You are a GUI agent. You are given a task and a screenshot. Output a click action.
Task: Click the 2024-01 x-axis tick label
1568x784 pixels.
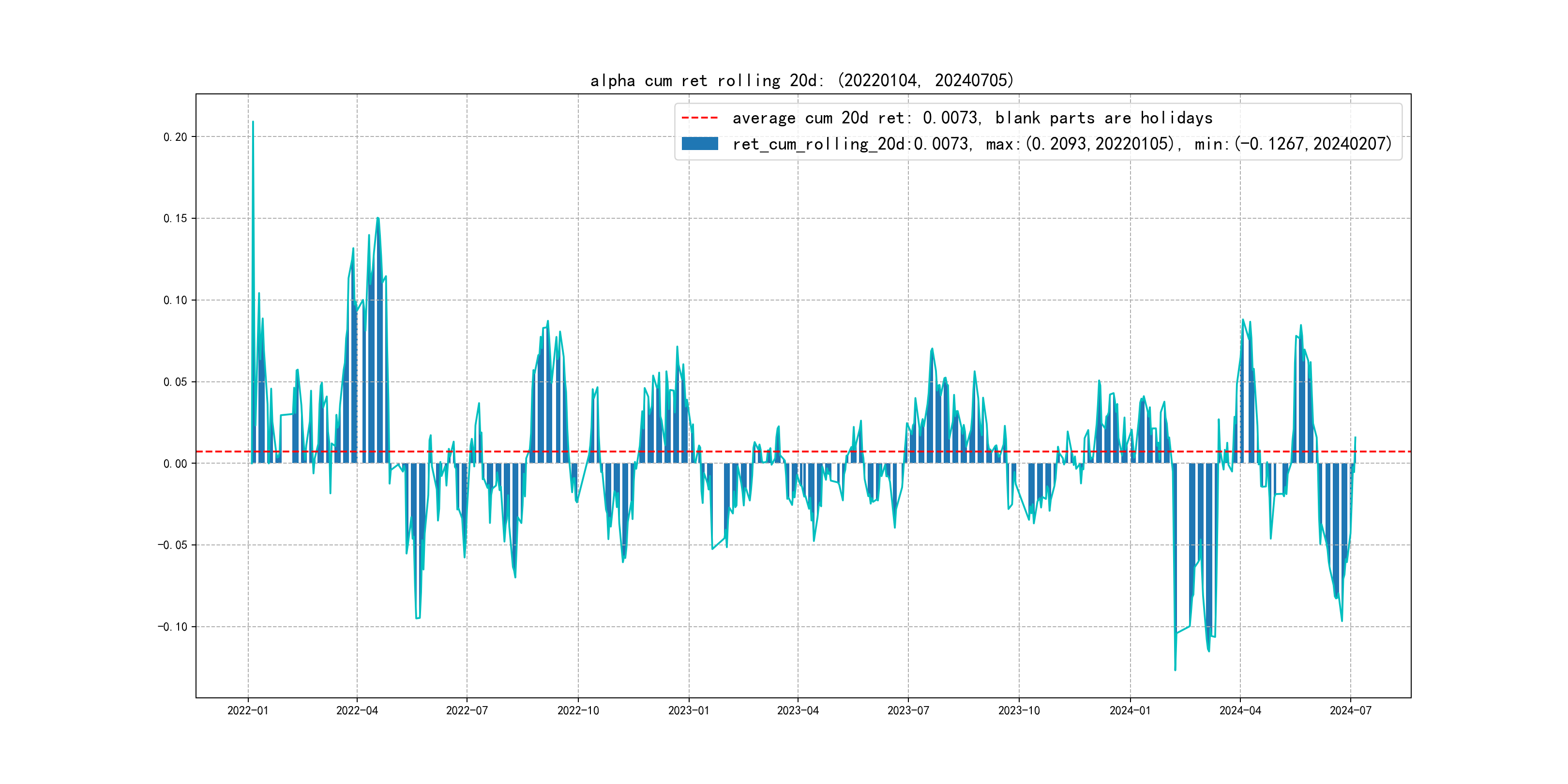pos(1130,710)
